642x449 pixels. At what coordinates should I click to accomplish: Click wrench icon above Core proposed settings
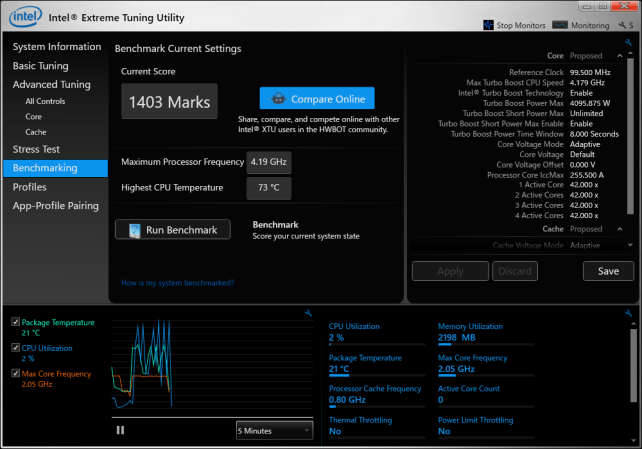pyautogui.click(x=628, y=43)
